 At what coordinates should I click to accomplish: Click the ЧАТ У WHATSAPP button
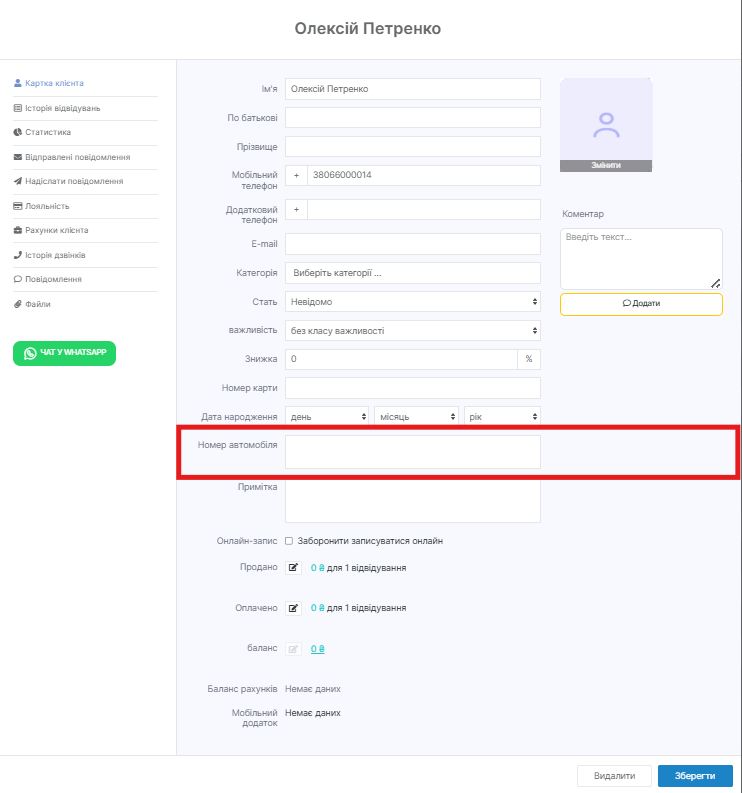click(x=64, y=353)
